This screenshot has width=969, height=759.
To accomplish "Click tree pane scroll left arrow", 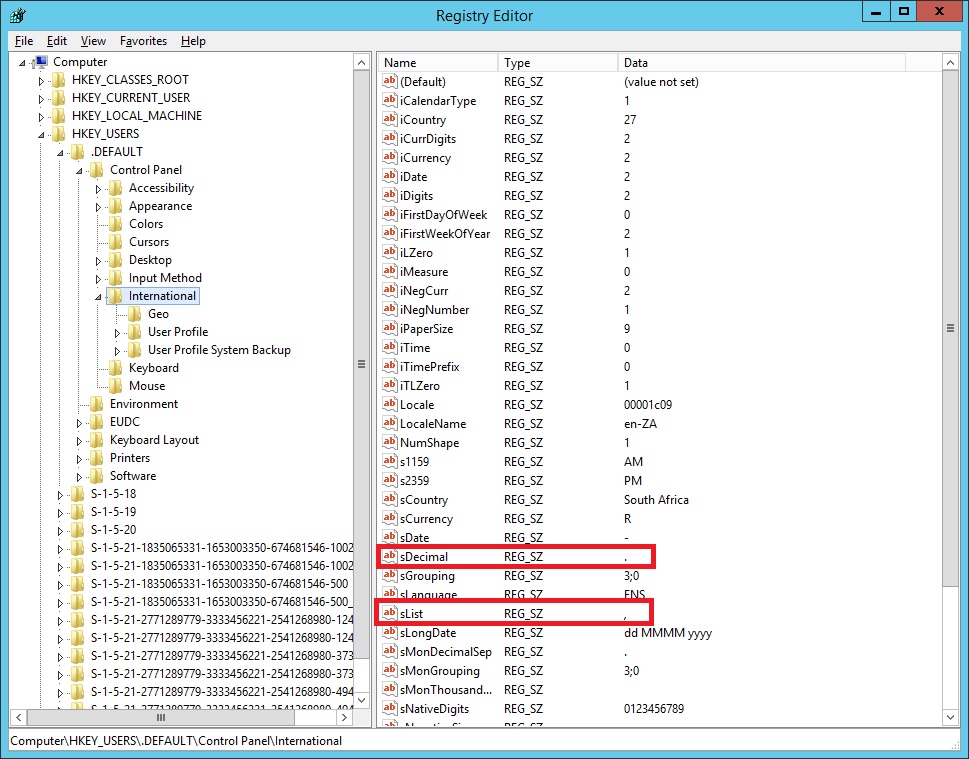I will [x=19, y=717].
